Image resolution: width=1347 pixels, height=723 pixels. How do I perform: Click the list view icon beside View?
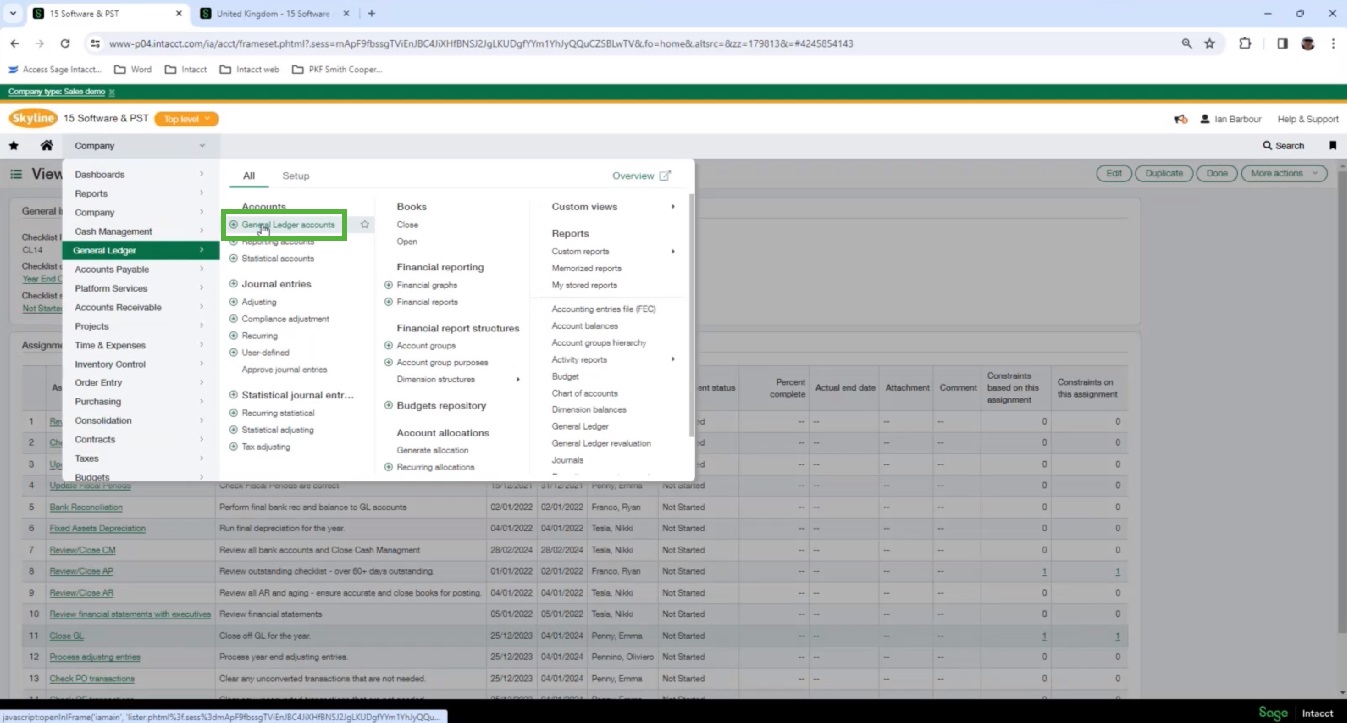coord(16,173)
